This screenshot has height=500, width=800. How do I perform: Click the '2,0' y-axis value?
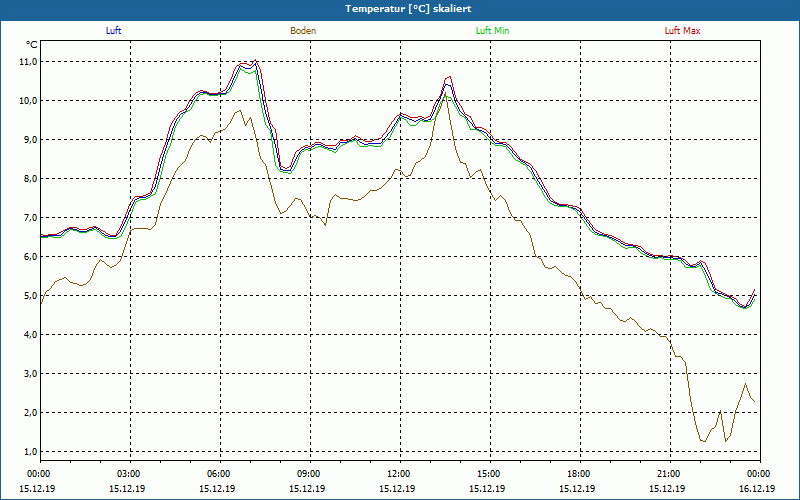[x=30, y=413]
